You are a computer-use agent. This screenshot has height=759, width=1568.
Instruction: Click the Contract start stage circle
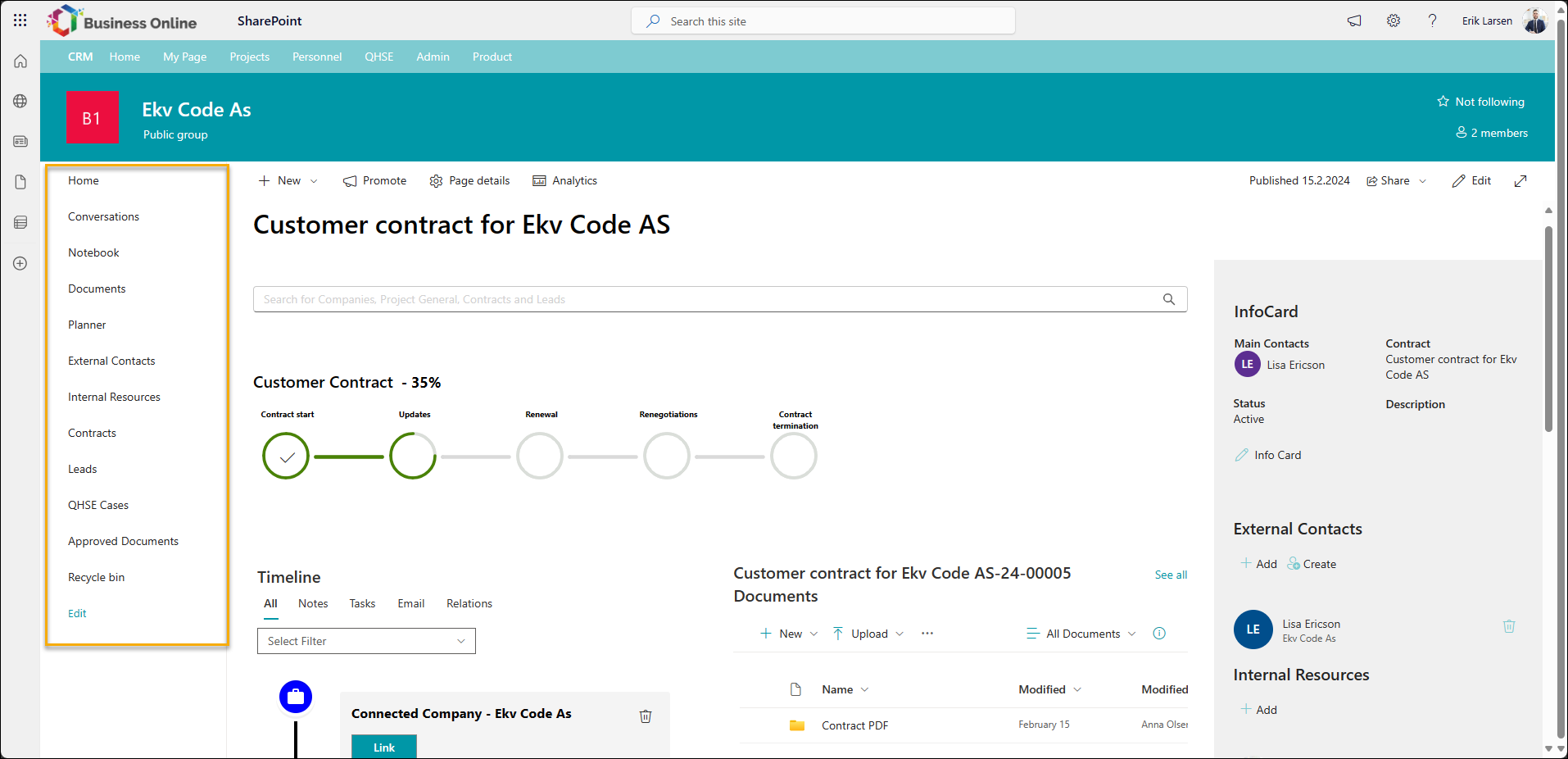tap(286, 456)
